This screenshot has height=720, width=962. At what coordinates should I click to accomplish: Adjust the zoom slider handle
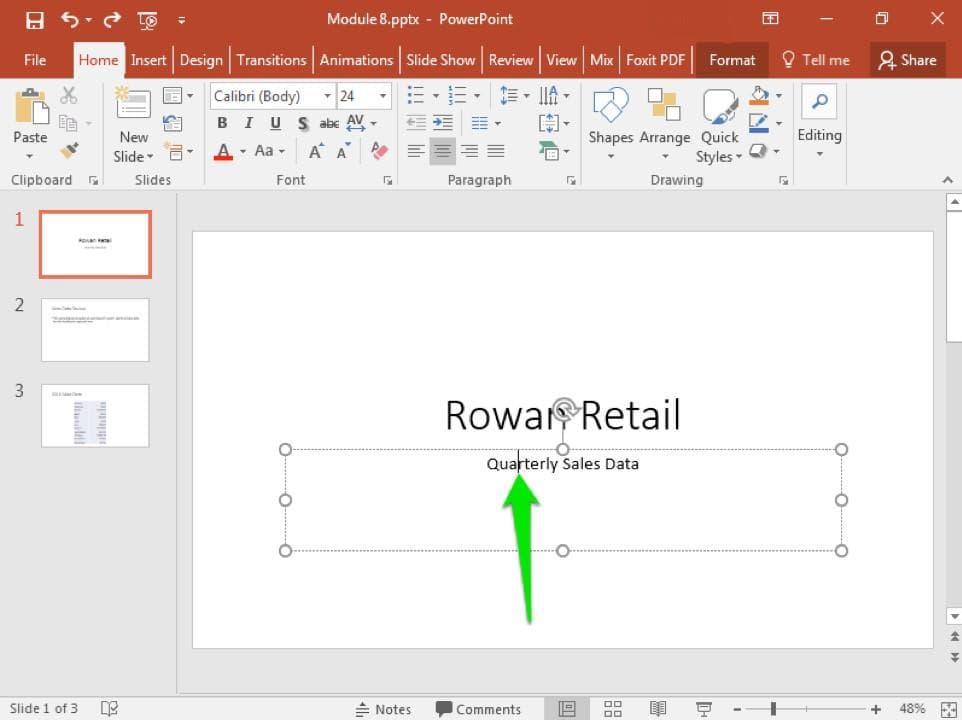click(x=773, y=709)
